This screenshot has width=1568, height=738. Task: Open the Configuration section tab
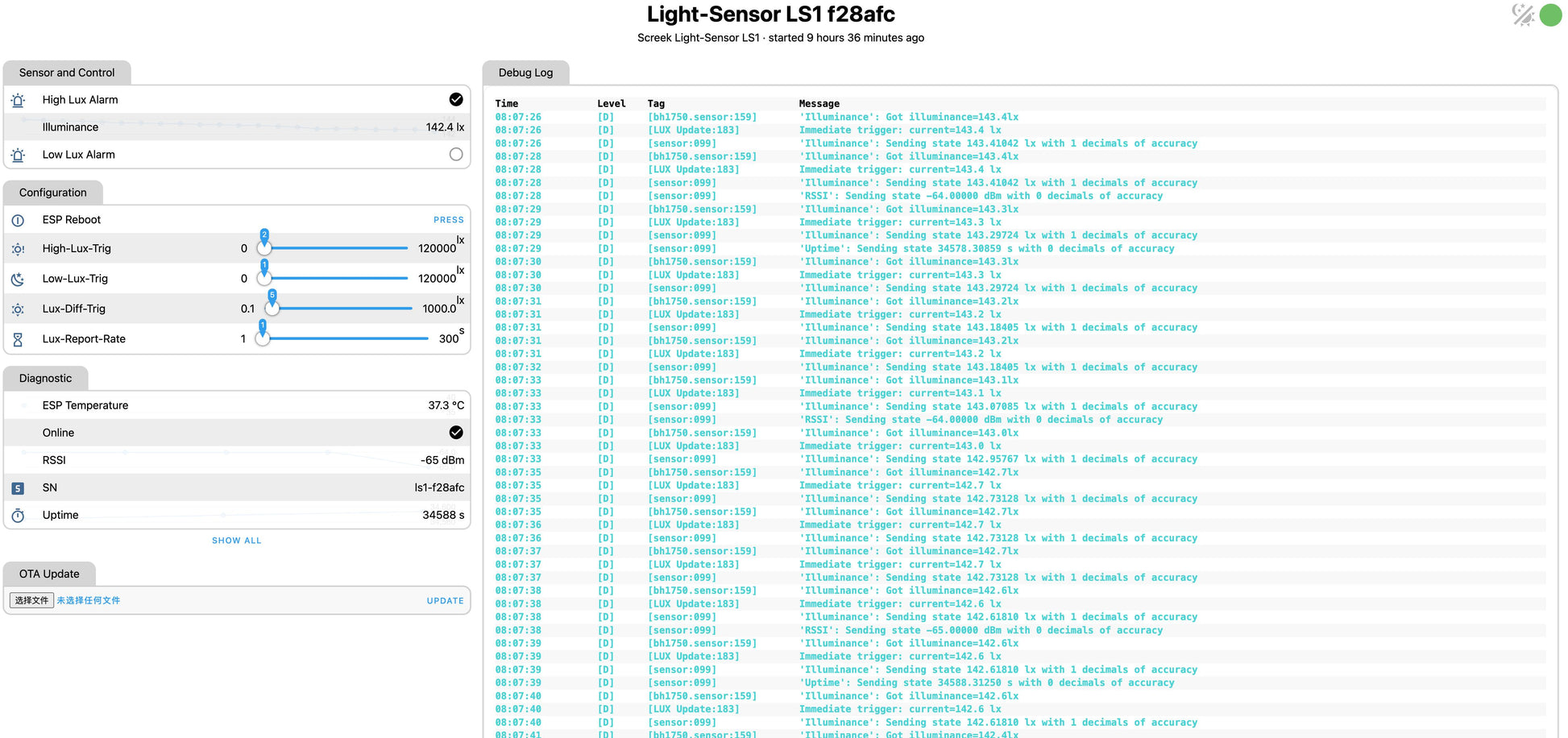[53, 193]
